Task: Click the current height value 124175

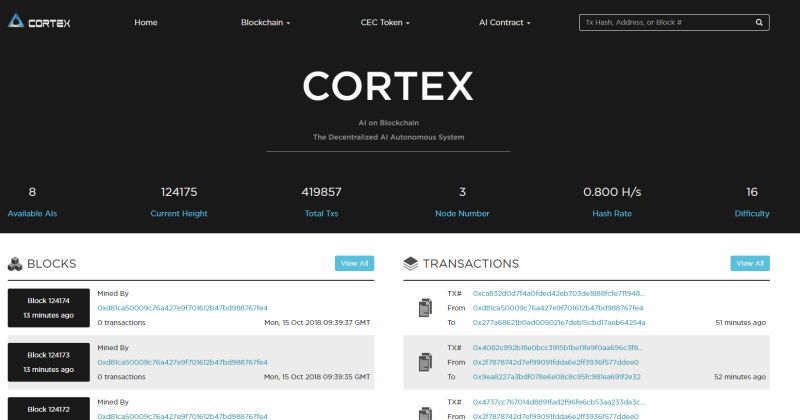Action: tap(179, 192)
